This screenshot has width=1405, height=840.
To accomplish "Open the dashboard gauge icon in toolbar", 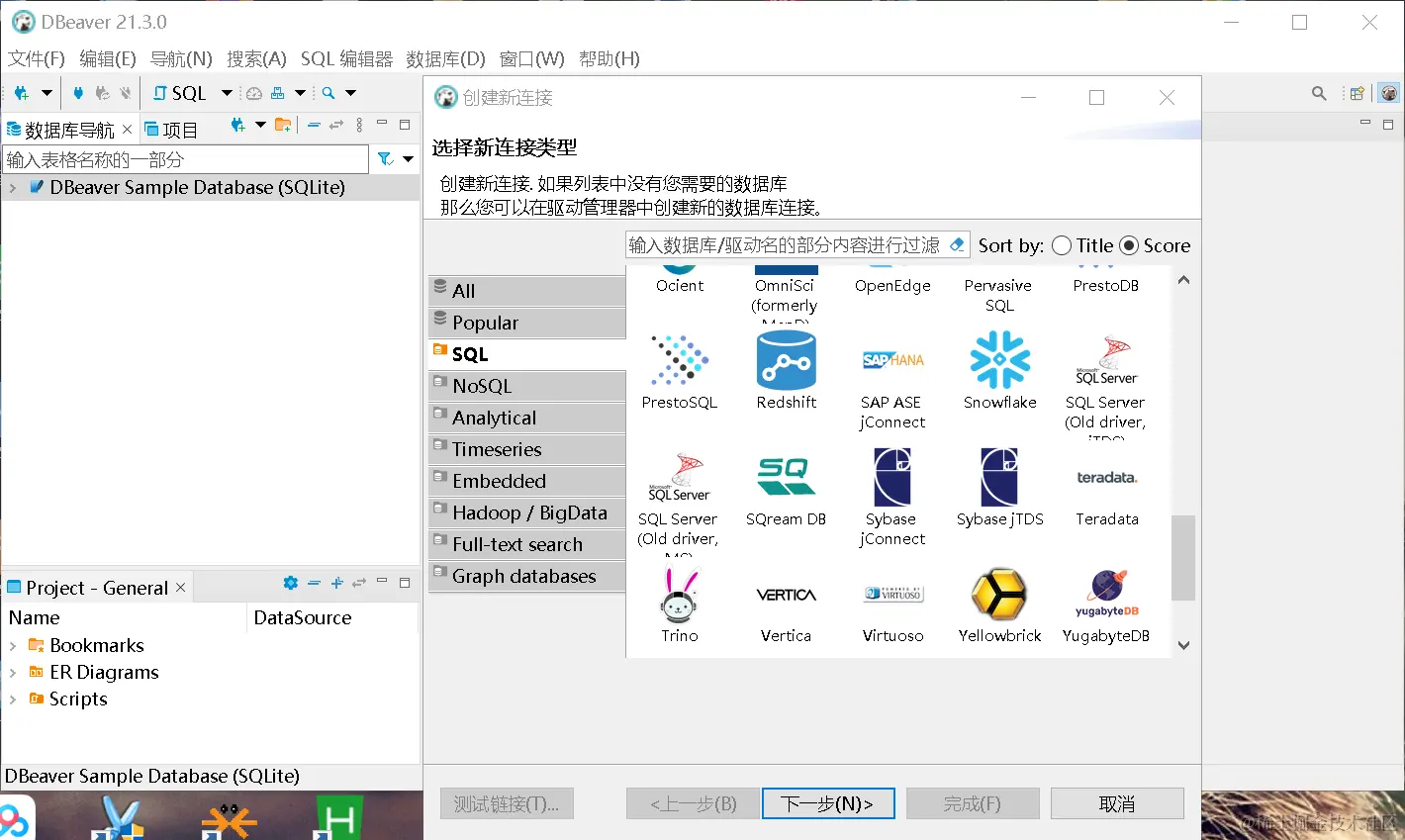I will point(254,93).
